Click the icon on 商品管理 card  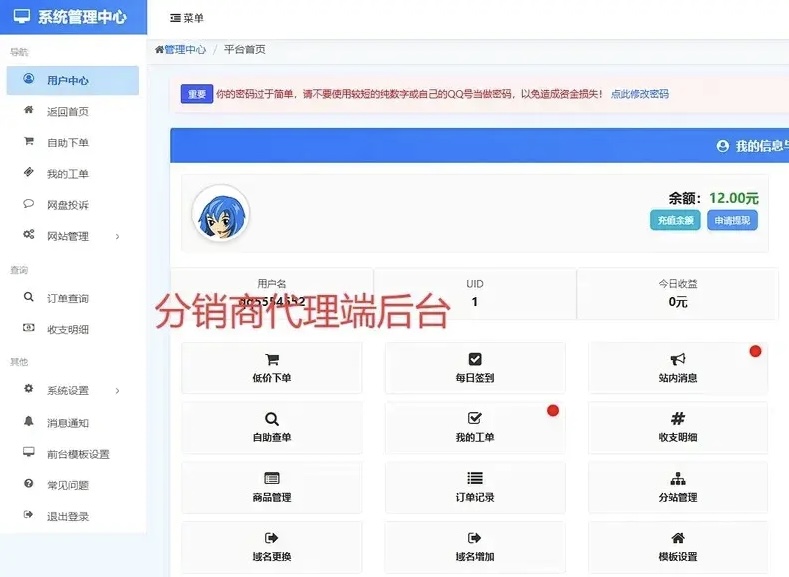tap(272, 478)
